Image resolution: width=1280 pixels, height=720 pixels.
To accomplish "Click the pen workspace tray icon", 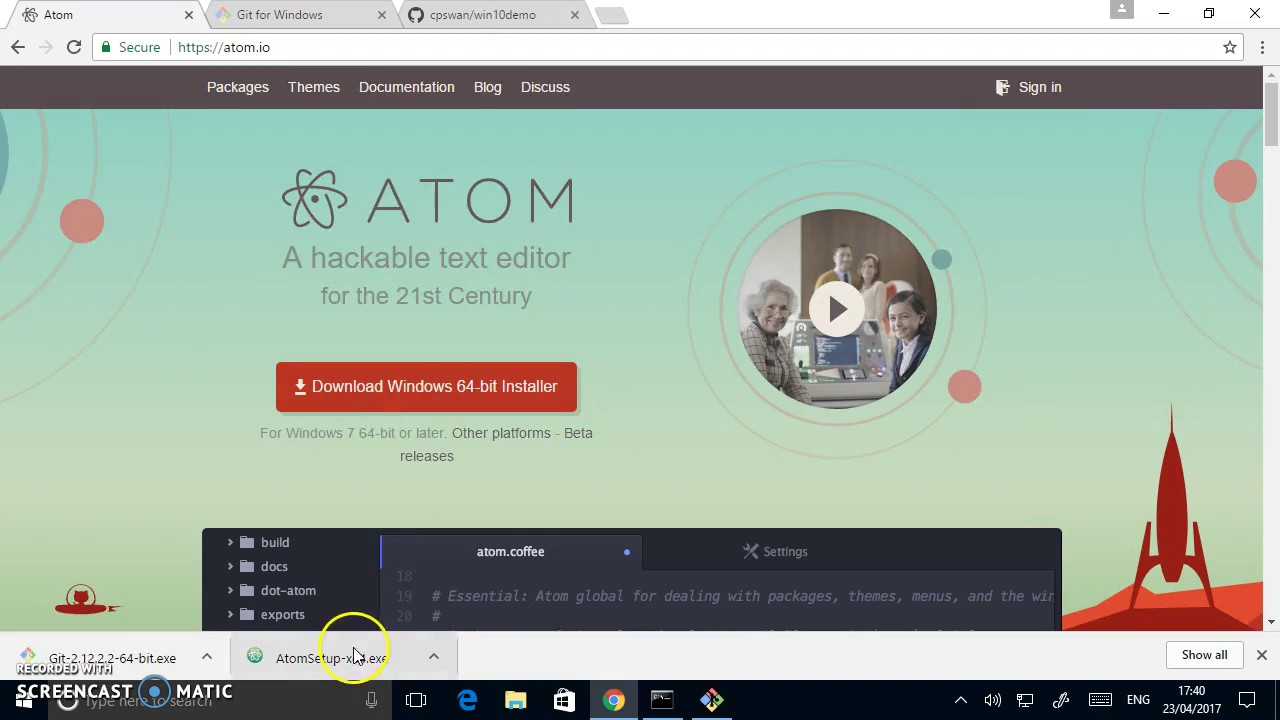I will (x=1061, y=700).
